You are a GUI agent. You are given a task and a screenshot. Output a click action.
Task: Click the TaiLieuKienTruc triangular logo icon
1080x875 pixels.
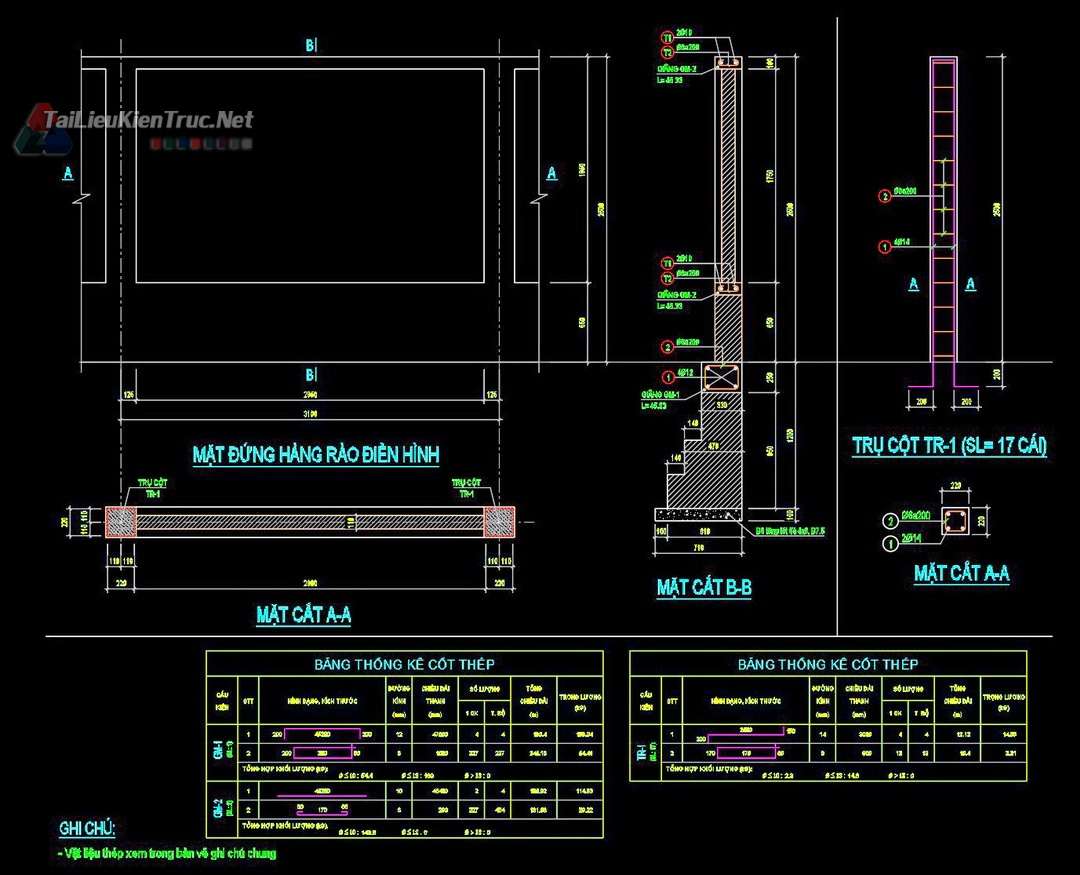30,128
